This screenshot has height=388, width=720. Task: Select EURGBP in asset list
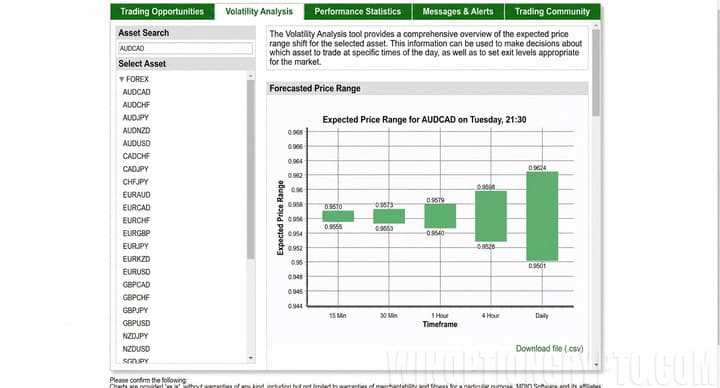coord(136,234)
